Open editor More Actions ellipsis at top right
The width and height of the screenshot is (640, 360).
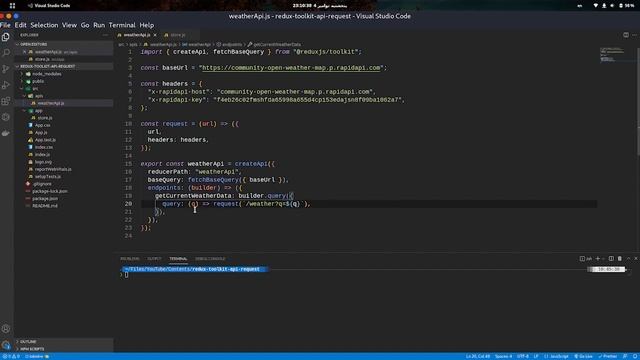pos(635,35)
